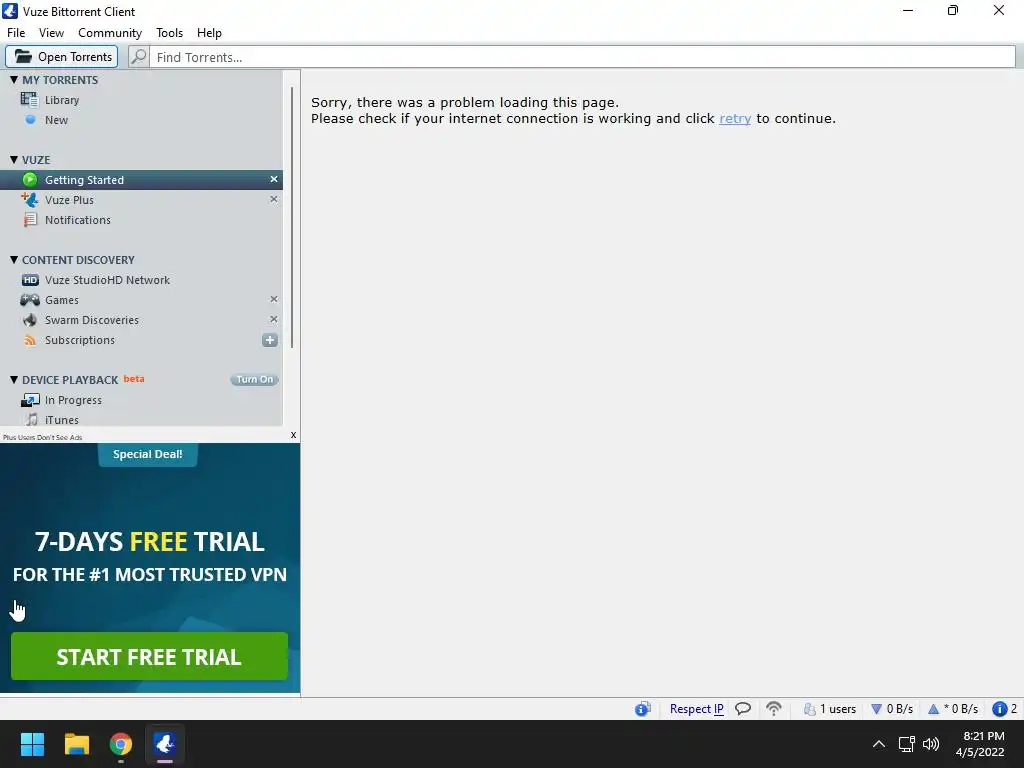Click the Games controller icon

[x=30, y=300]
